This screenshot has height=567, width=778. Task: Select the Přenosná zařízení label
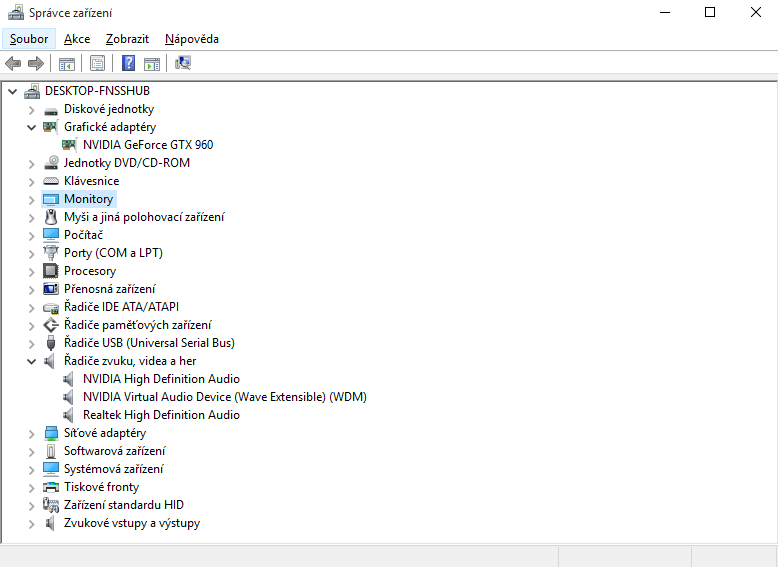point(109,289)
